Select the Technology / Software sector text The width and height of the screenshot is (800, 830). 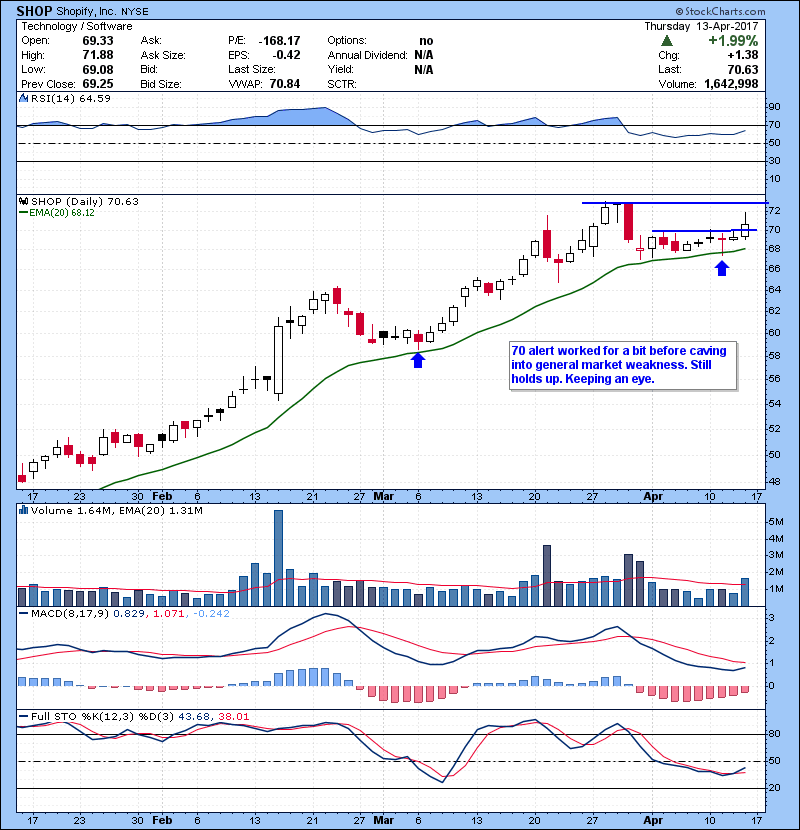pyautogui.click(x=77, y=26)
